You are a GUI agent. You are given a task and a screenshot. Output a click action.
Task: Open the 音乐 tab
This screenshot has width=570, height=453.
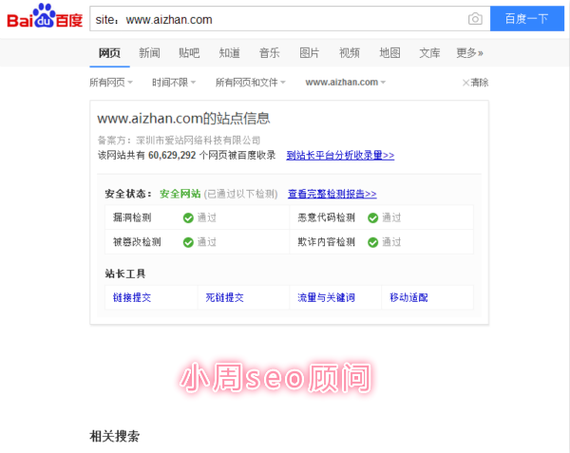pos(269,53)
